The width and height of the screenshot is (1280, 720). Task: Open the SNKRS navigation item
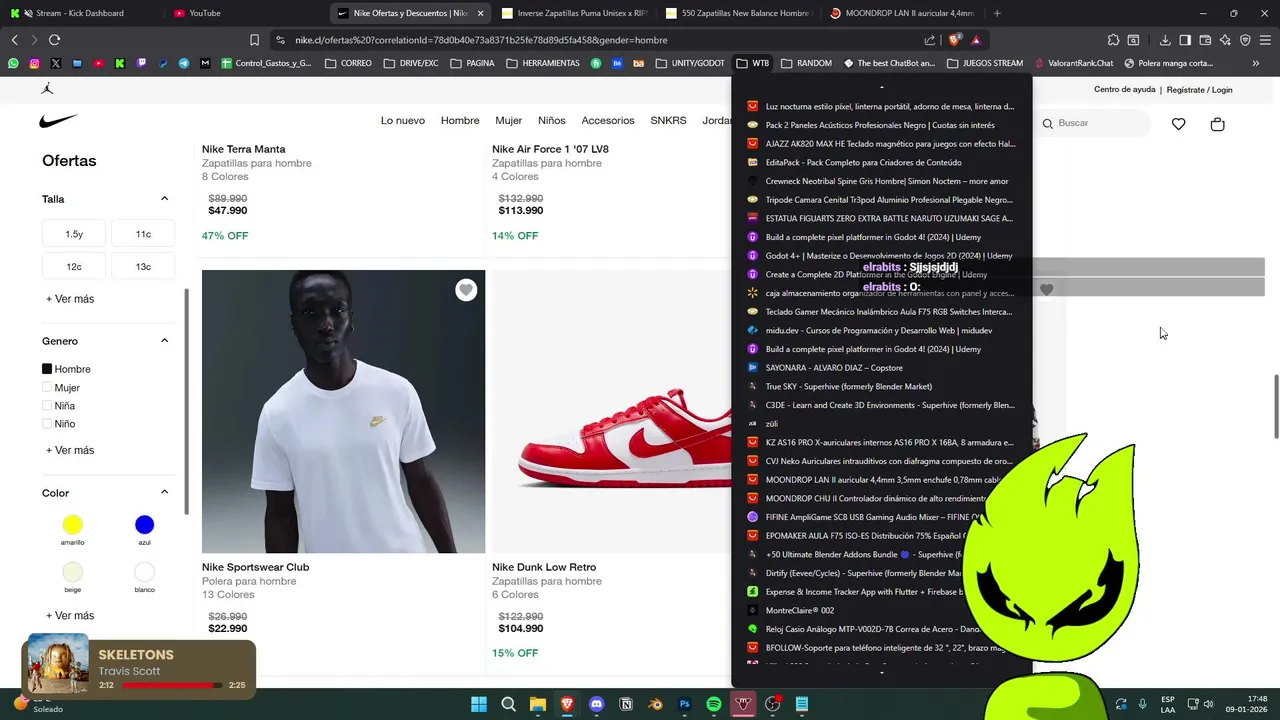click(x=668, y=120)
